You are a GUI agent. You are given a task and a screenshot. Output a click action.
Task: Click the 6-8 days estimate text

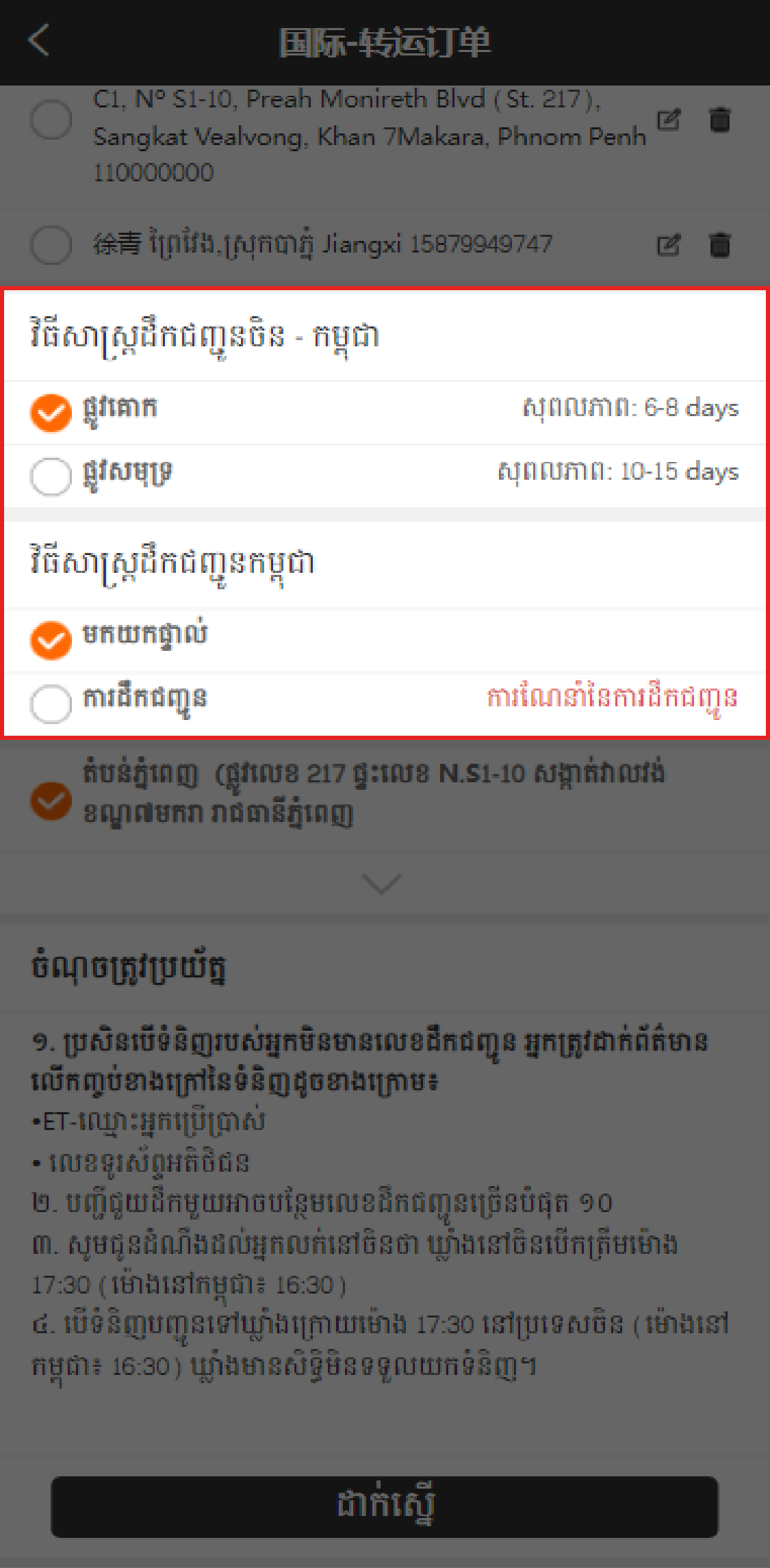click(630, 408)
